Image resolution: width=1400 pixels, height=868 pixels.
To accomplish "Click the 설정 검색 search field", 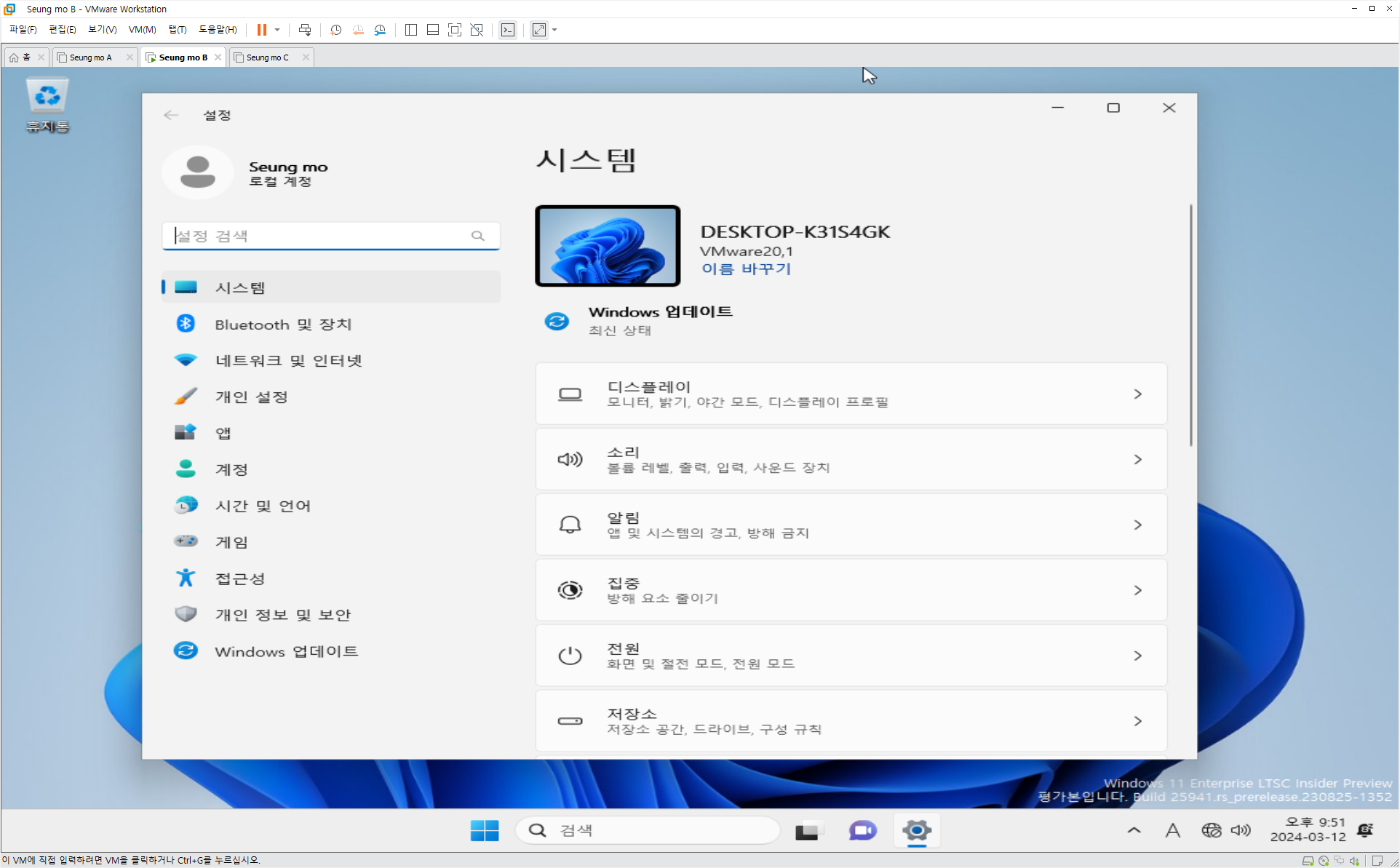I will (320, 236).
